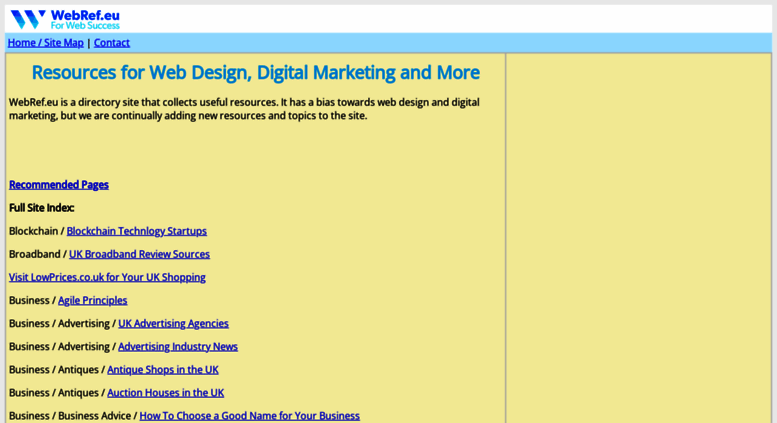Click the Resources for Web Design heading
This screenshot has width=777, height=423.
(256, 73)
